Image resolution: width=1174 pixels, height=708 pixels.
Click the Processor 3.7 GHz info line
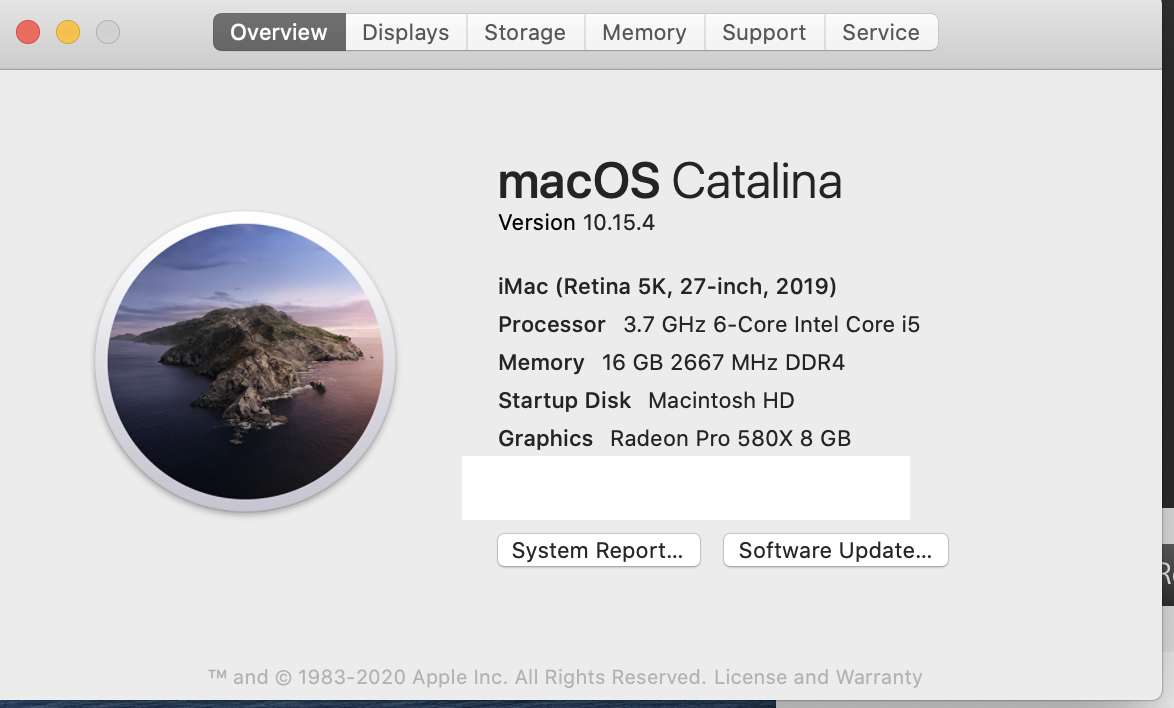click(709, 324)
